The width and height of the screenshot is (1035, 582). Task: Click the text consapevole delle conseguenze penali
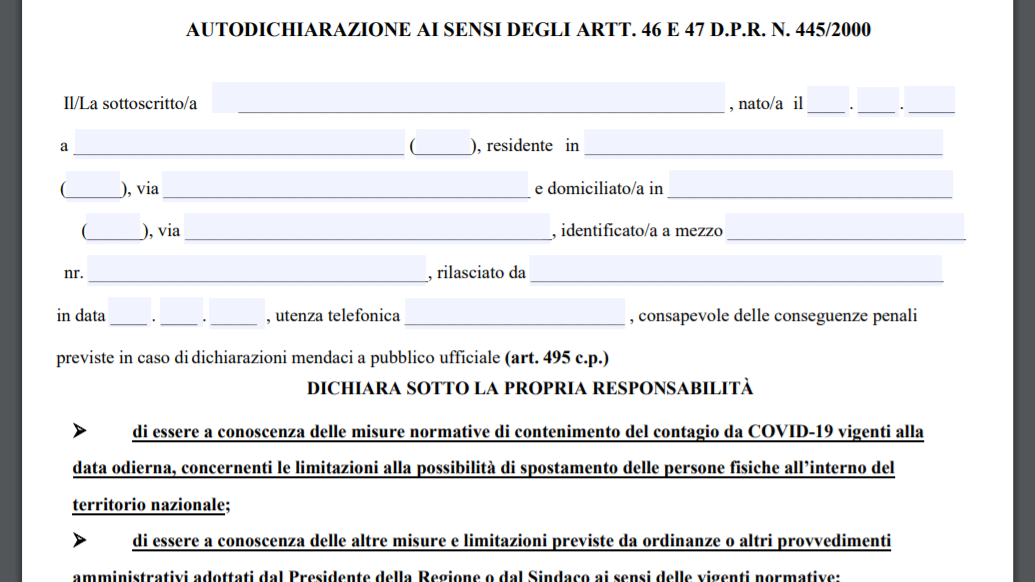[x=778, y=316]
